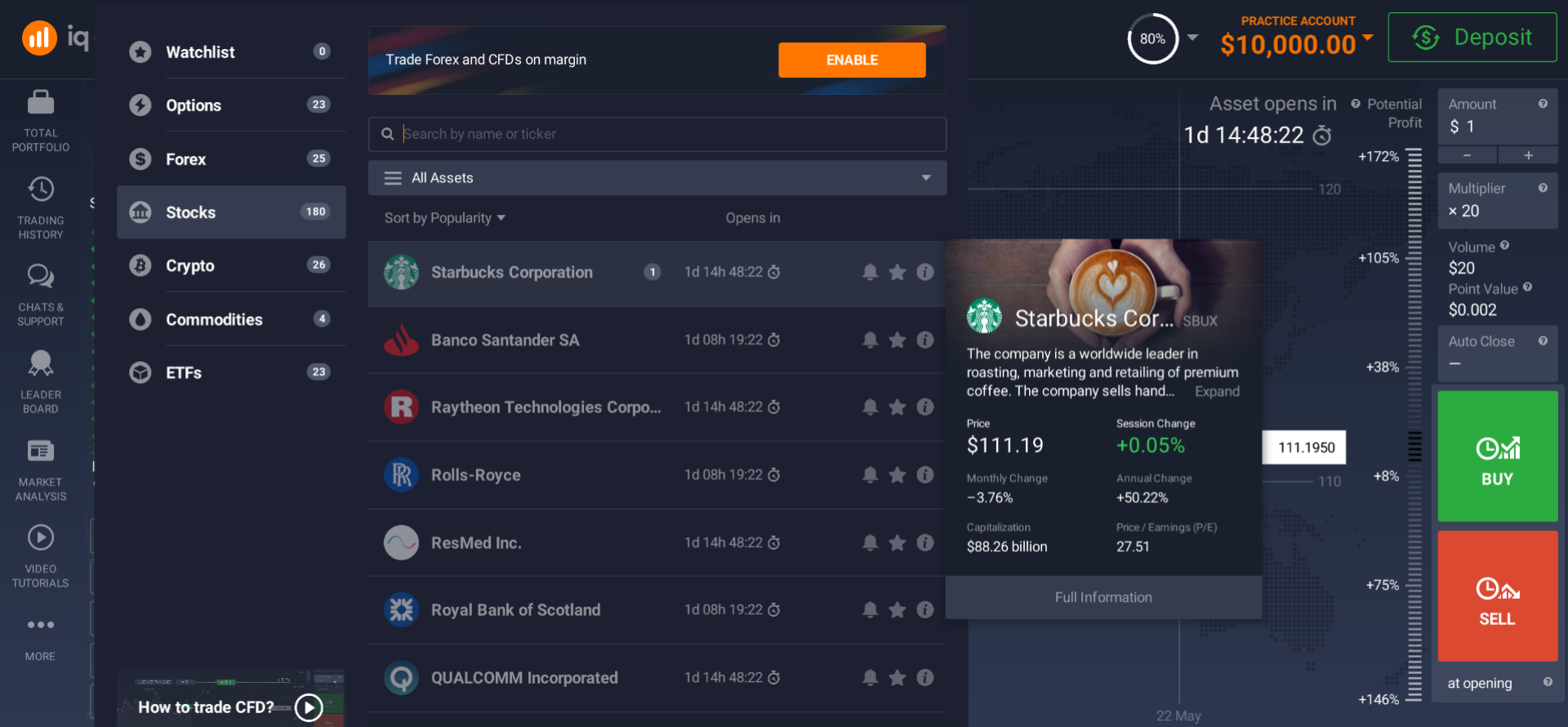Viewport: 1568px width, 727px height.
Task: Add Starbucks Corporation to the watchlist star
Action: coord(897,272)
